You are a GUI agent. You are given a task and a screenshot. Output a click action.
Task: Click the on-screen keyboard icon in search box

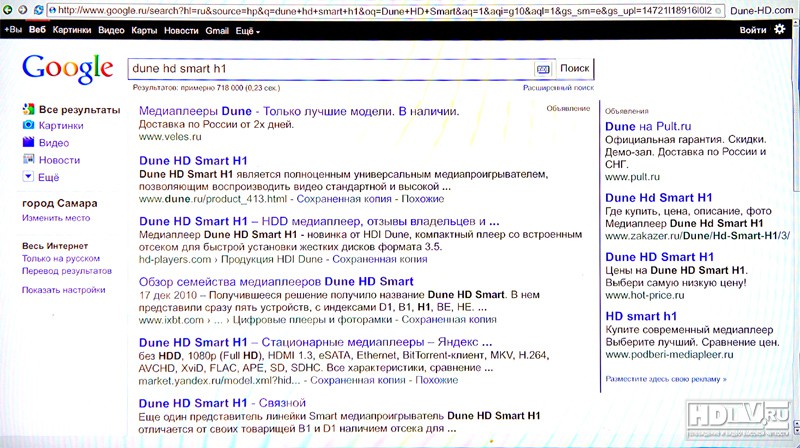point(543,69)
